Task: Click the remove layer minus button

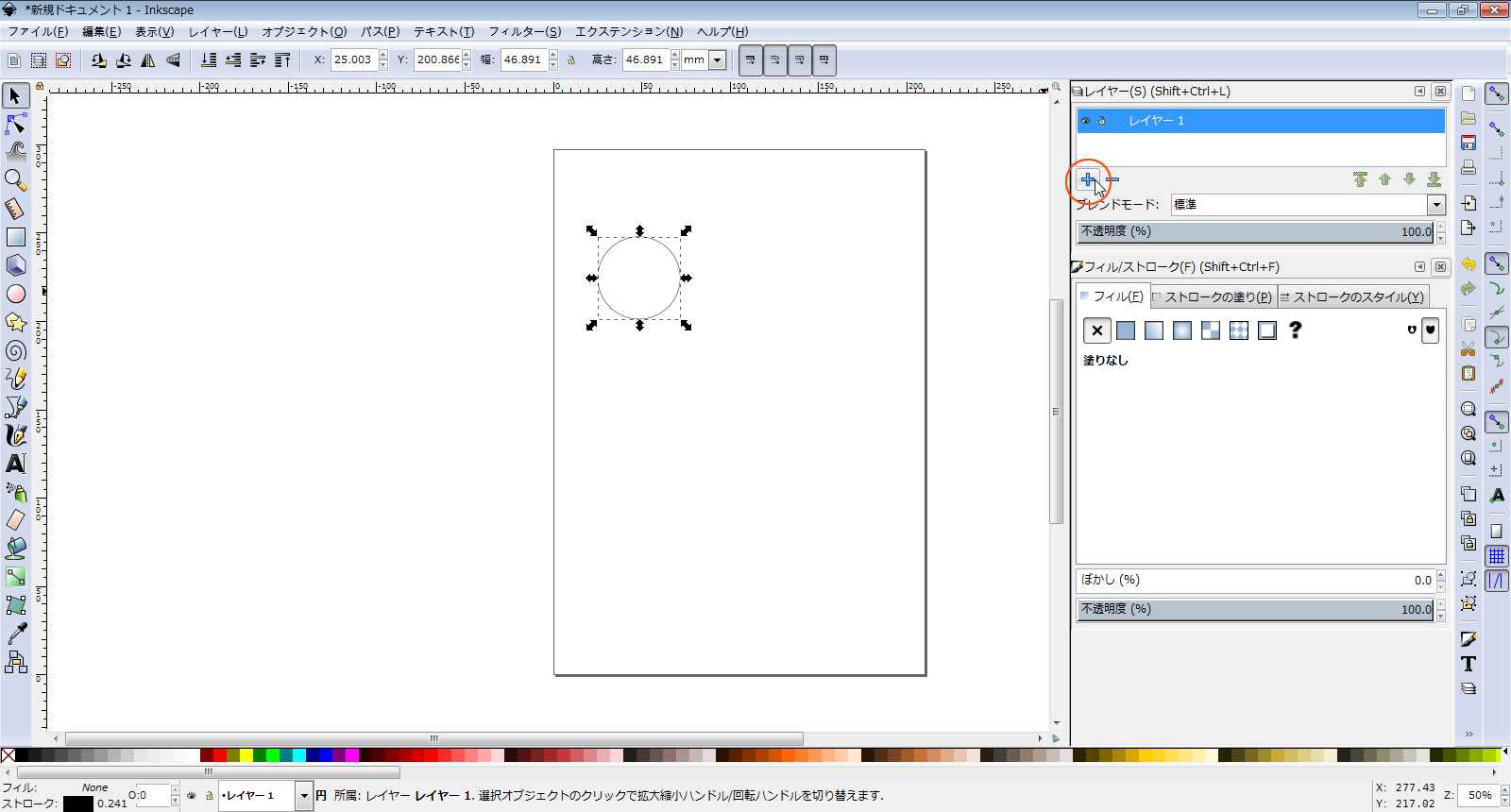Action: point(1113,179)
